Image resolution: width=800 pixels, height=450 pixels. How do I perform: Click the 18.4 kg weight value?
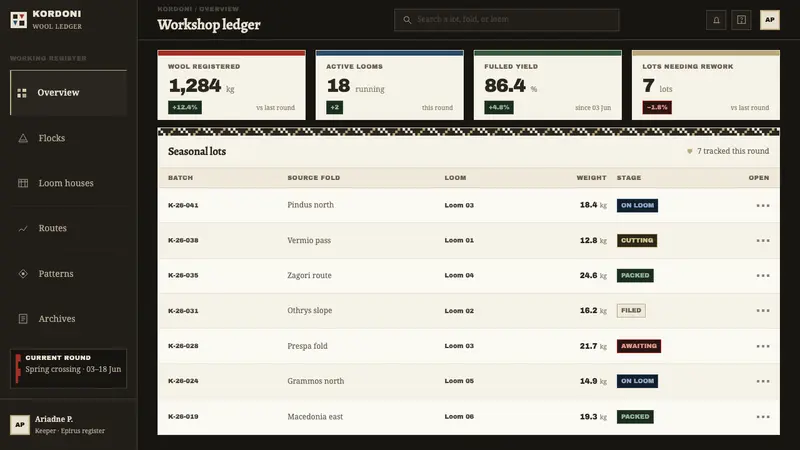[x=593, y=205]
